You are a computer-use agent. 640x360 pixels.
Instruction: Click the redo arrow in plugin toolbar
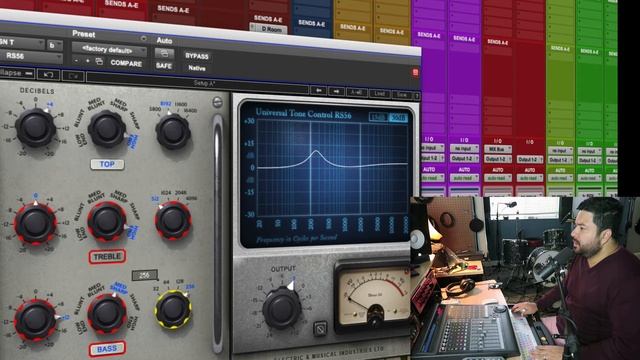click(x=73, y=76)
